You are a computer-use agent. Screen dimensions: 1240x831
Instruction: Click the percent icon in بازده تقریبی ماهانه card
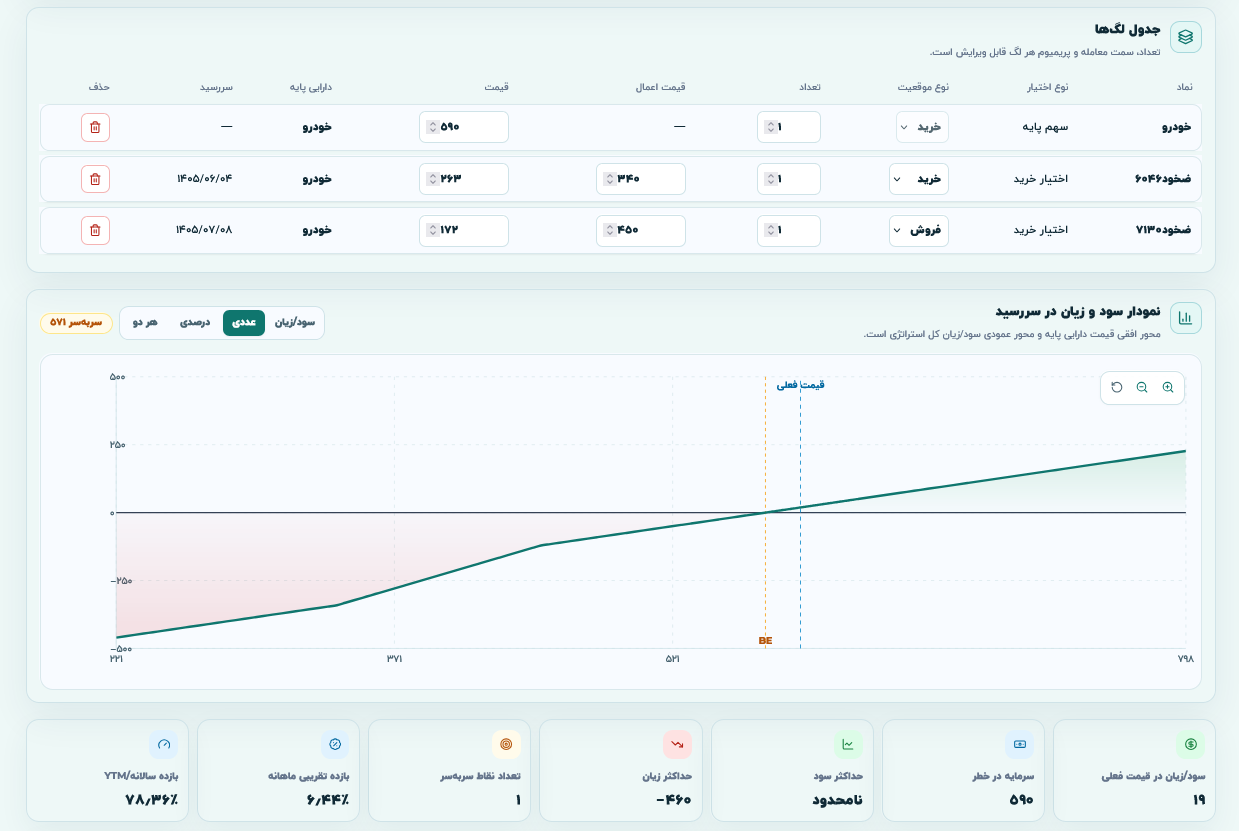tap(335, 744)
